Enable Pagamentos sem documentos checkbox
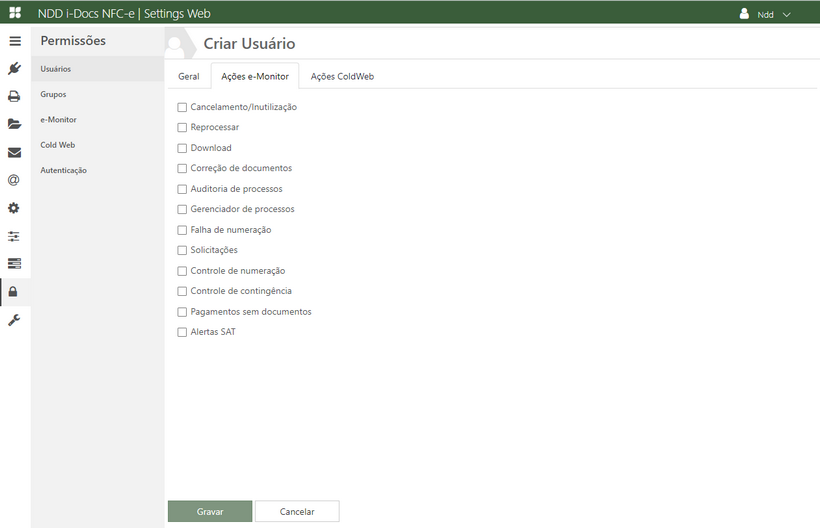Image resolution: width=820 pixels, height=528 pixels. (182, 312)
